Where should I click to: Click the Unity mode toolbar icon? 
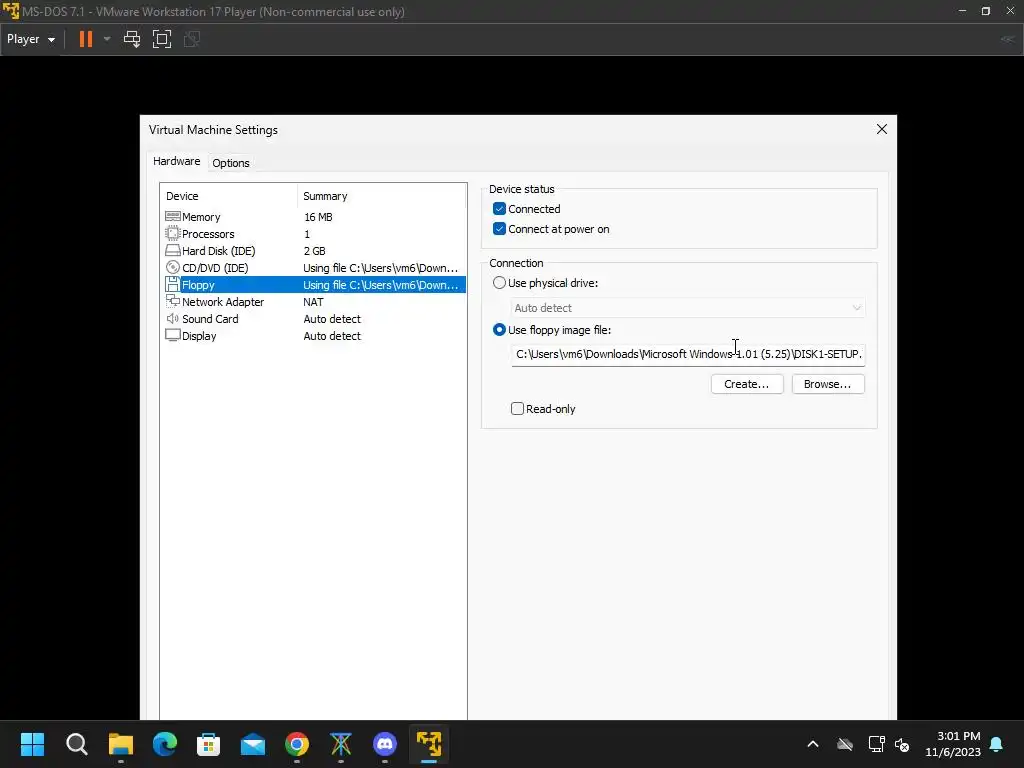(x=192, y=39)
